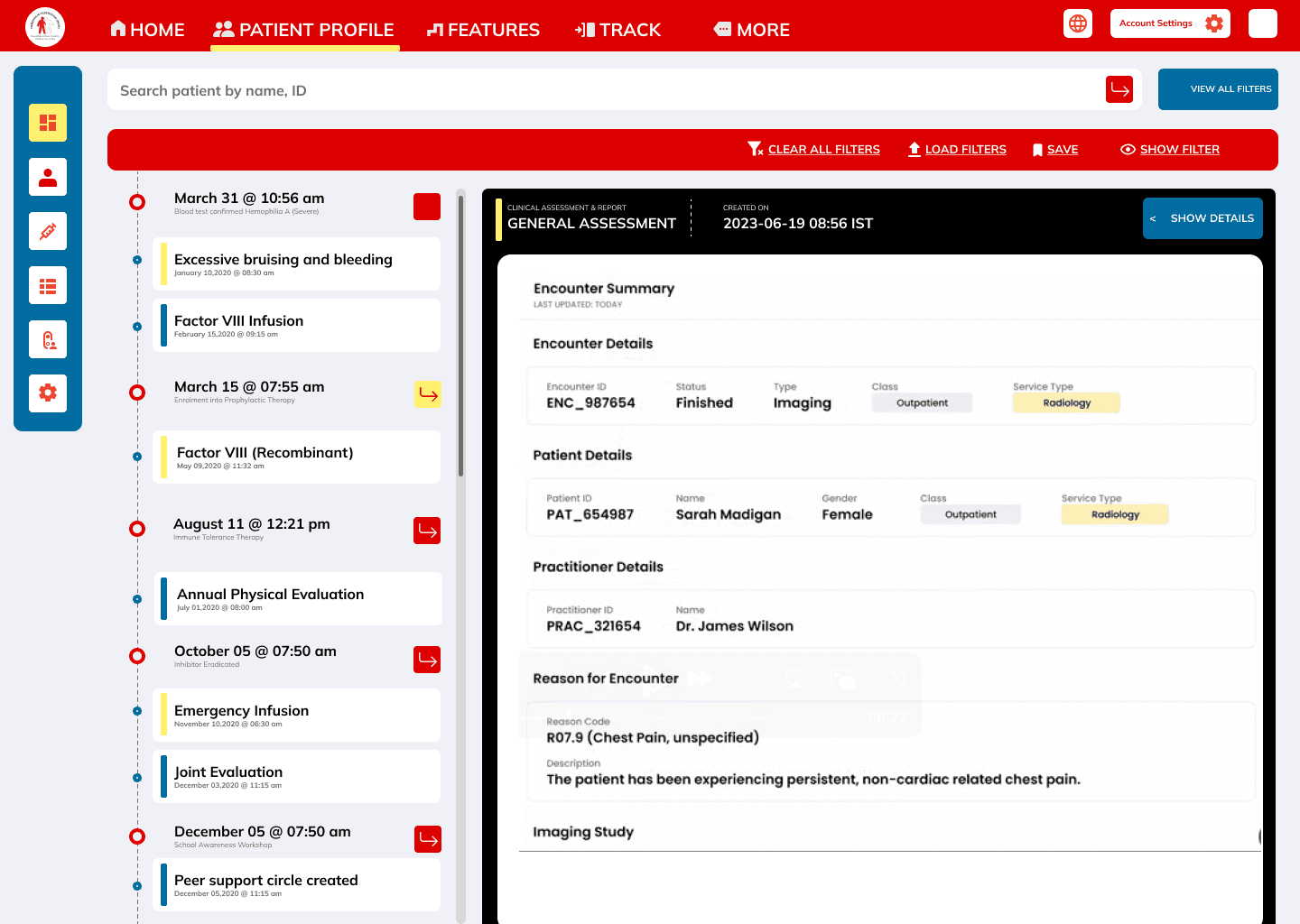The height and width of the screenshot is (924, 1300).
Task: Select the October 05 timeline marker
Action: [137, 656]
